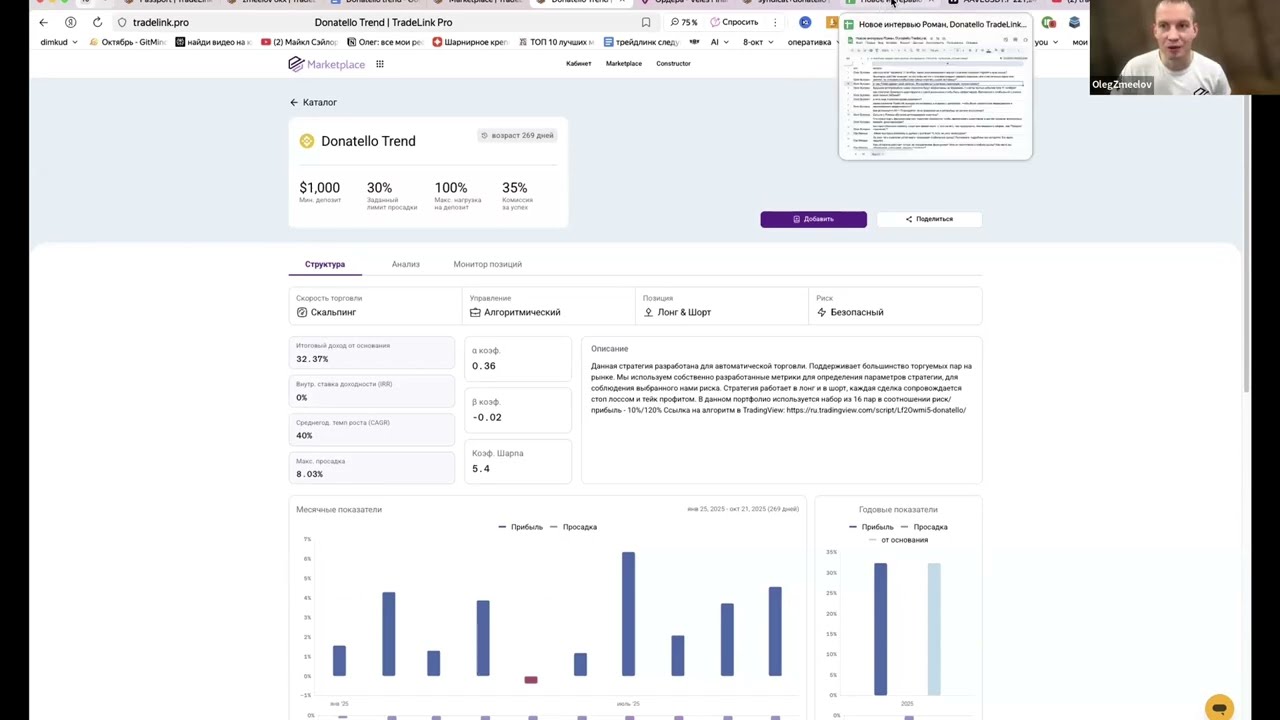
Task: Click the red negative bar in monthly chart
Action: (x=531, y=680)
